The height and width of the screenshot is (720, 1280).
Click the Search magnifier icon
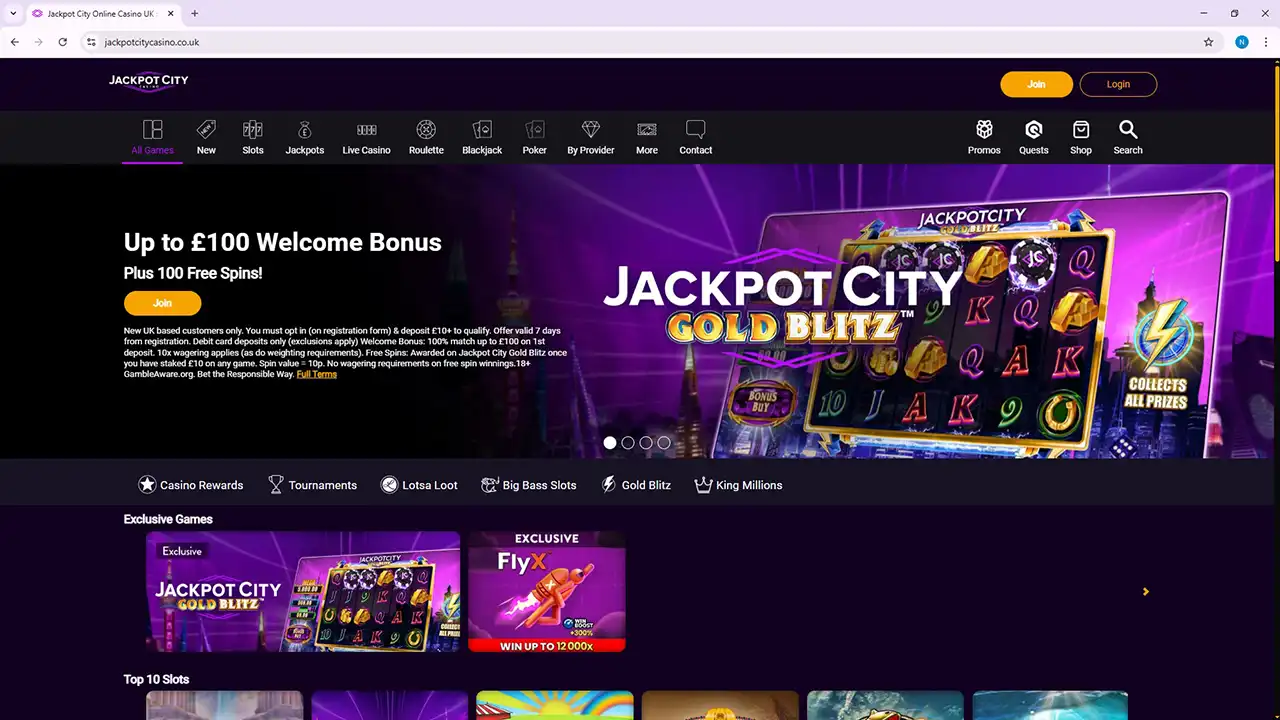pos(1128,130)
